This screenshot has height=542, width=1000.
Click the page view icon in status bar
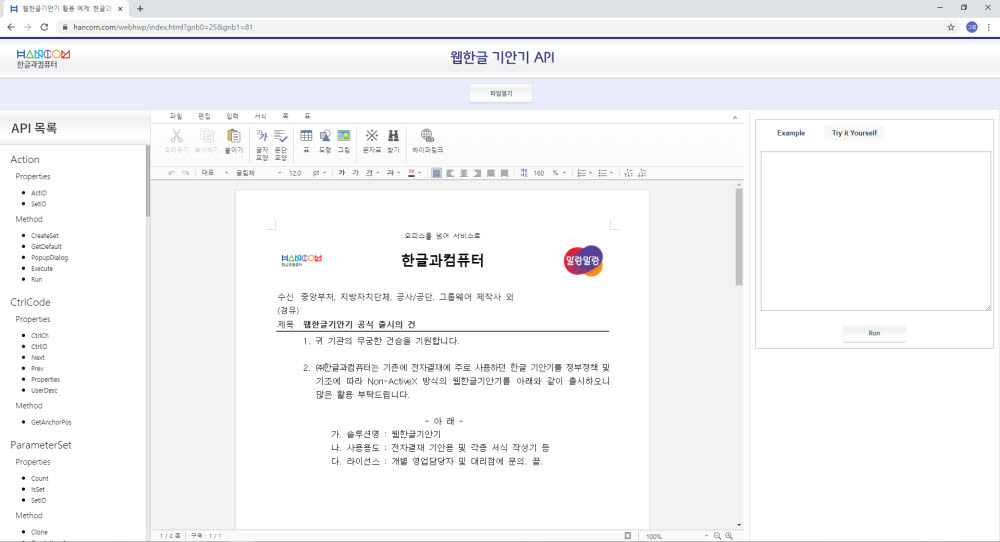point(628,536)
